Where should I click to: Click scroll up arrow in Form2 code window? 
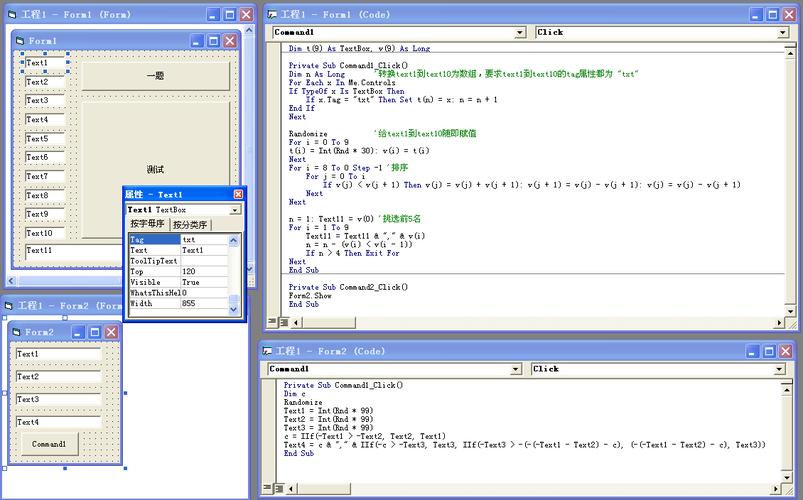pos(787,390)
